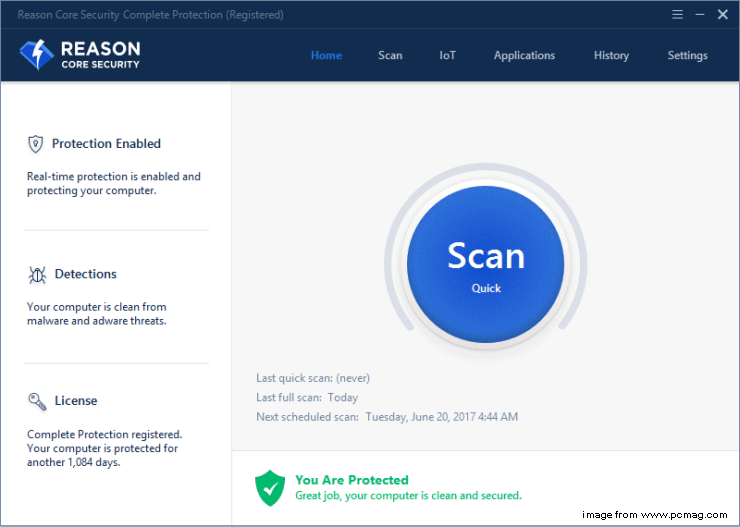This screenshot has width=740, height=527.
Task: Click the License heading
Action: 76,401
